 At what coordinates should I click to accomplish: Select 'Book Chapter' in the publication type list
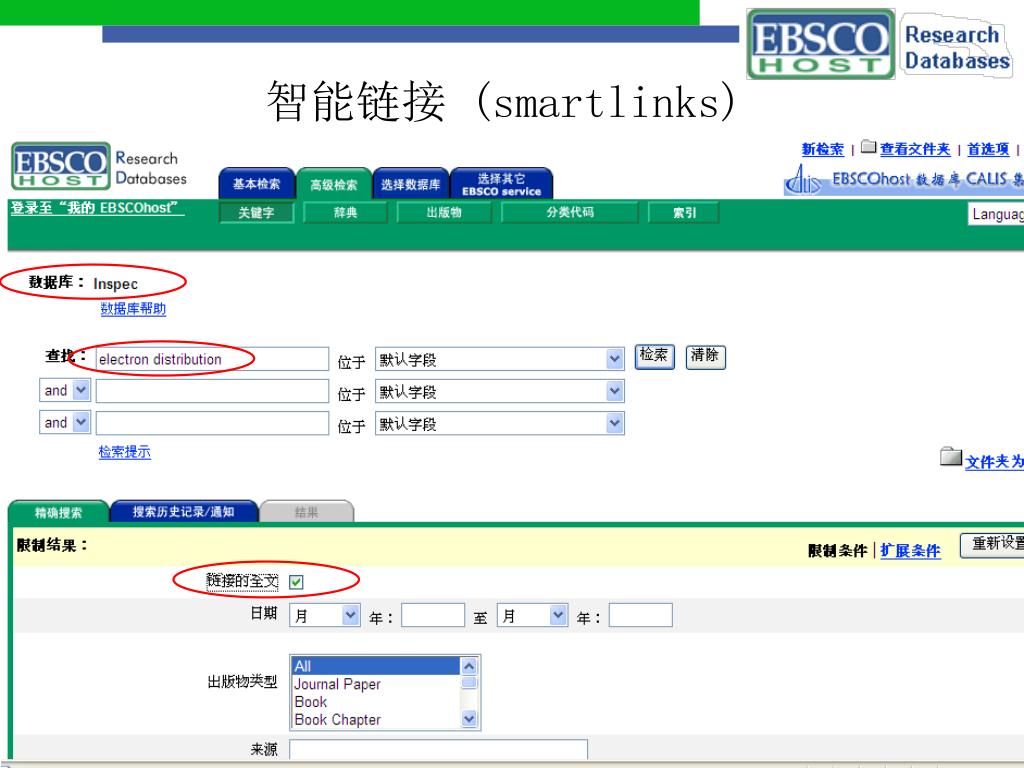click(376, 720)
